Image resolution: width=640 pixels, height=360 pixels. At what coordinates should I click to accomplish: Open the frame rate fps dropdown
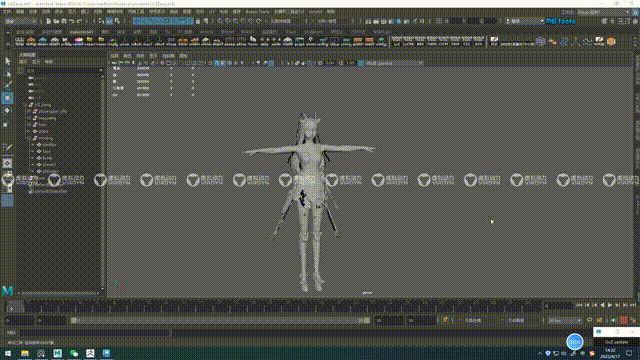click(564, 320)
